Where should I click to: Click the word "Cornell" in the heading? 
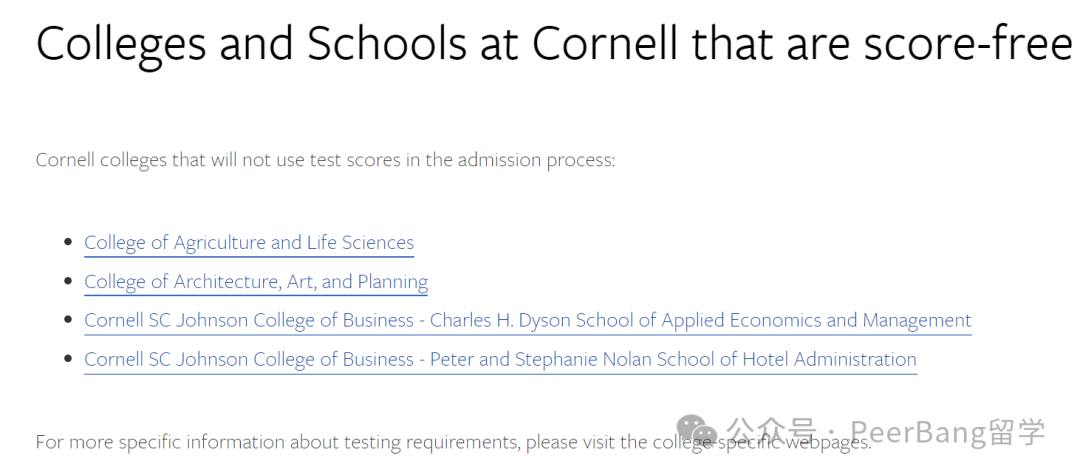coord(606,43)
